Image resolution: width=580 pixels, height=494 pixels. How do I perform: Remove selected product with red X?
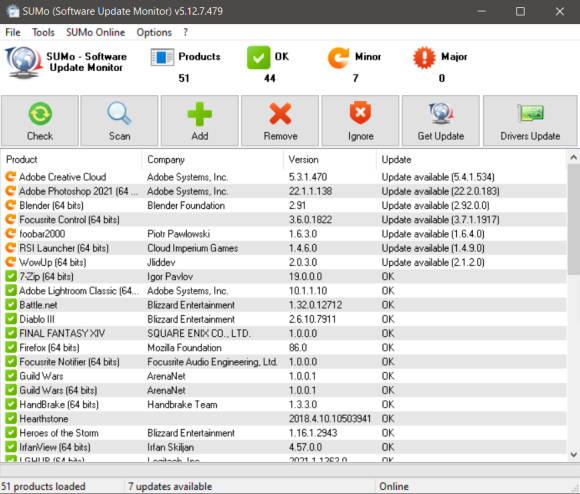[x=280, y=121]
